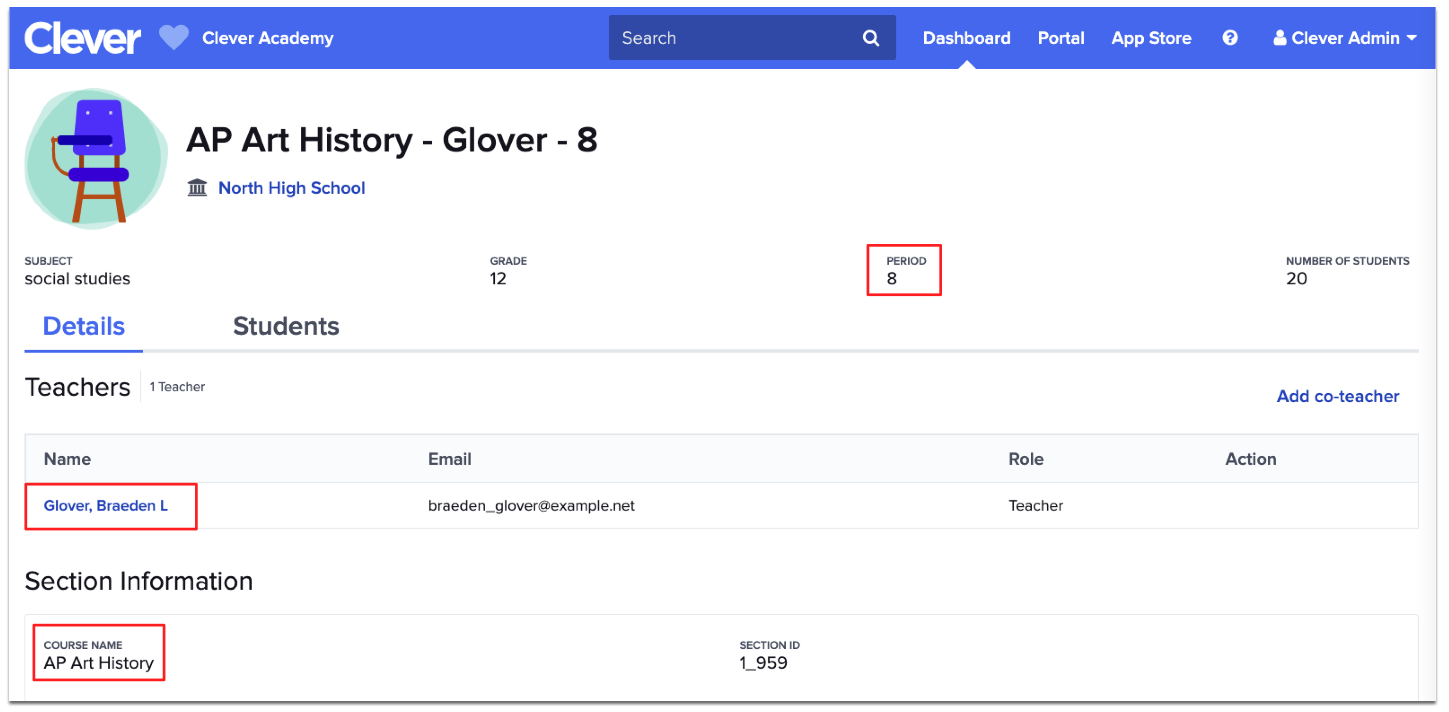Viewport: 1449px width, 712px height.
Task: Click Add co-teacher
Action: (x=1337, y=396)
